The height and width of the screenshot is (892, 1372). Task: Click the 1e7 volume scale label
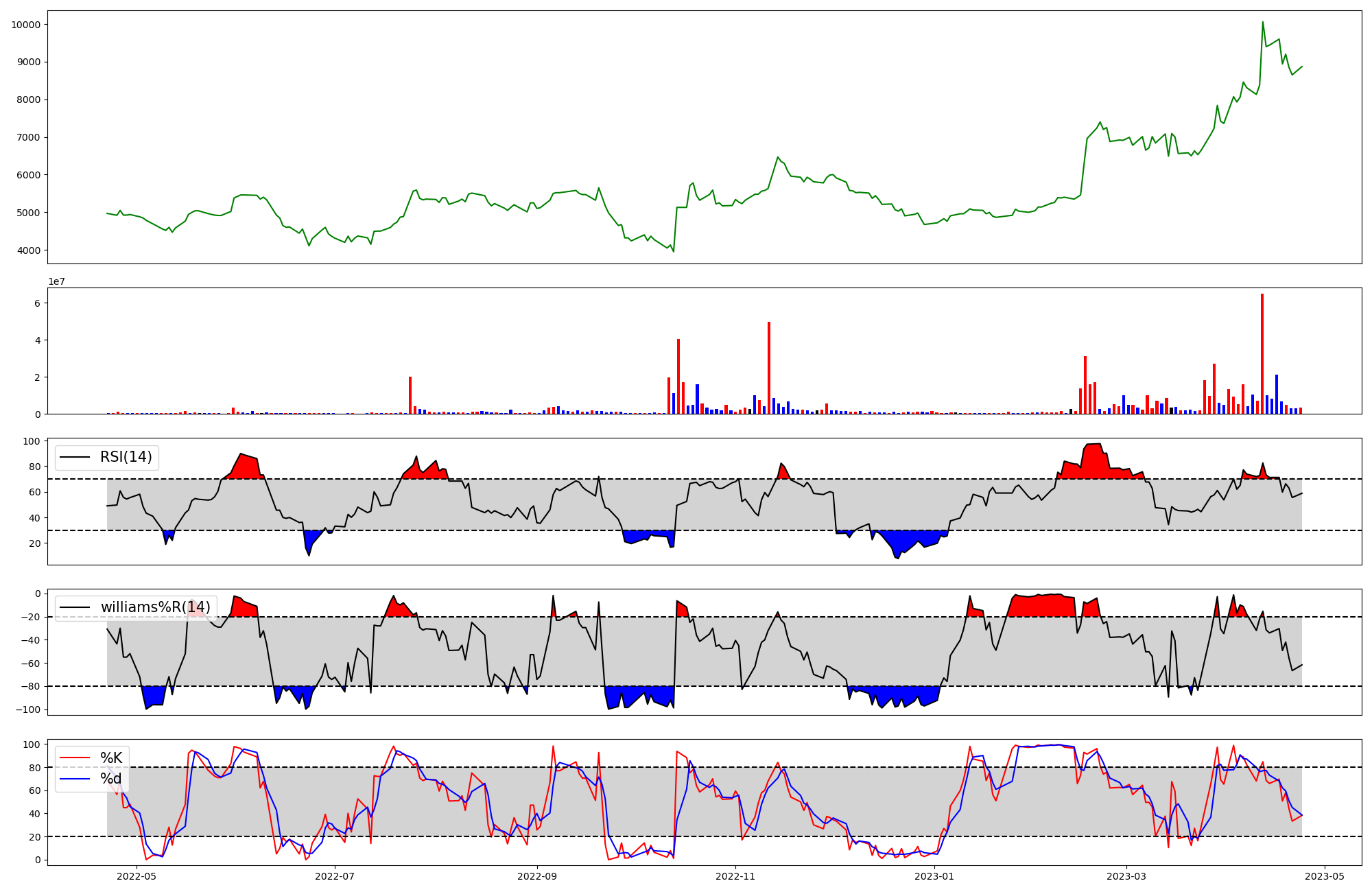click(x=56, y=282)
